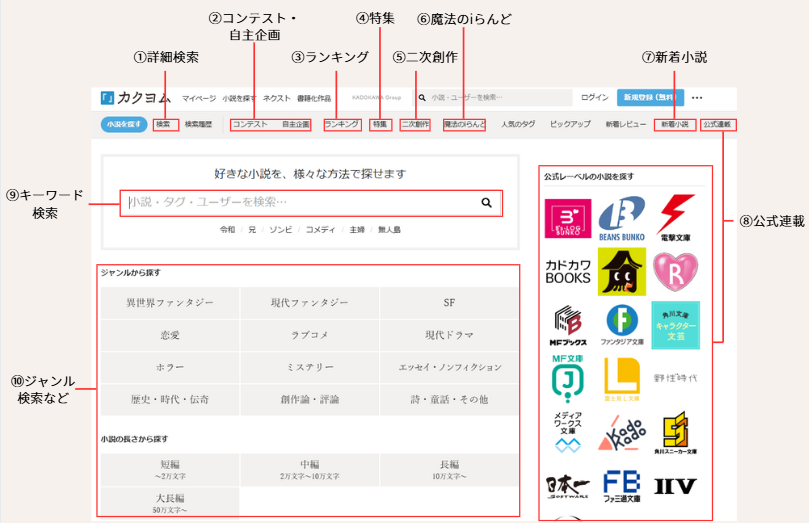Select the 新着小説 navigation tab
The image size is (809, 523).
674,125
